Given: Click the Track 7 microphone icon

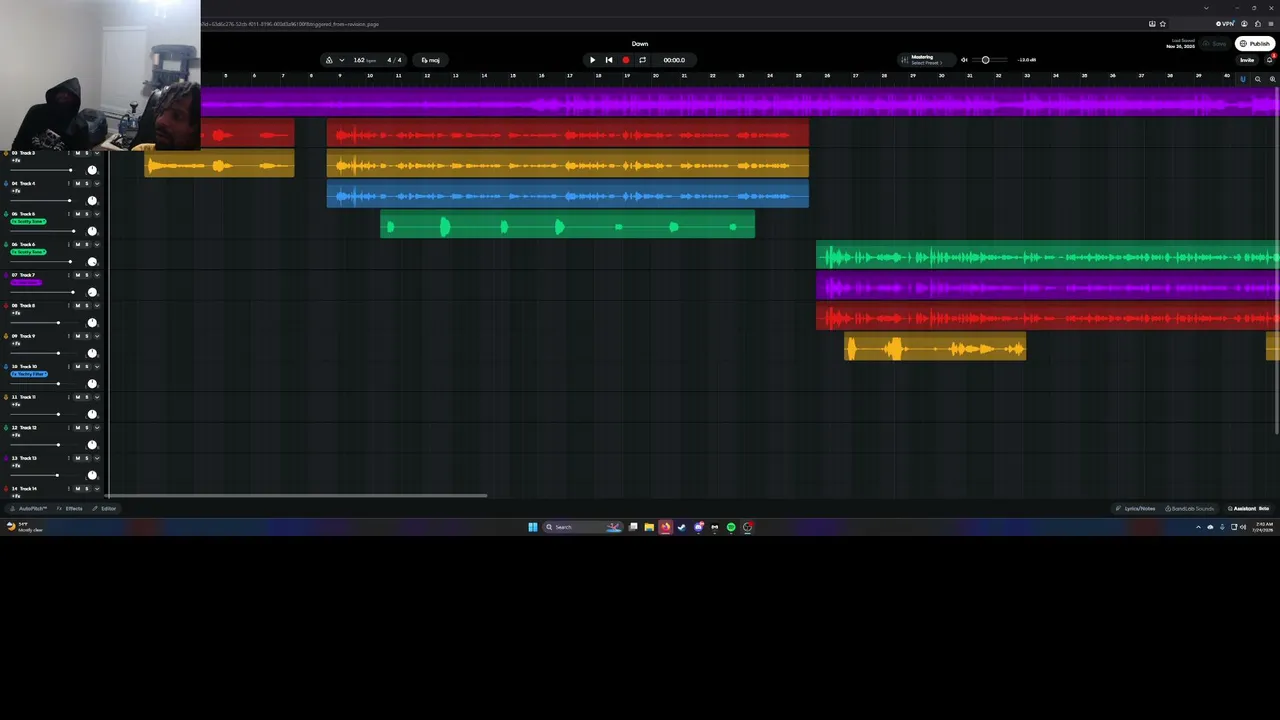Looking at the screenshot, I should [6, 275].
